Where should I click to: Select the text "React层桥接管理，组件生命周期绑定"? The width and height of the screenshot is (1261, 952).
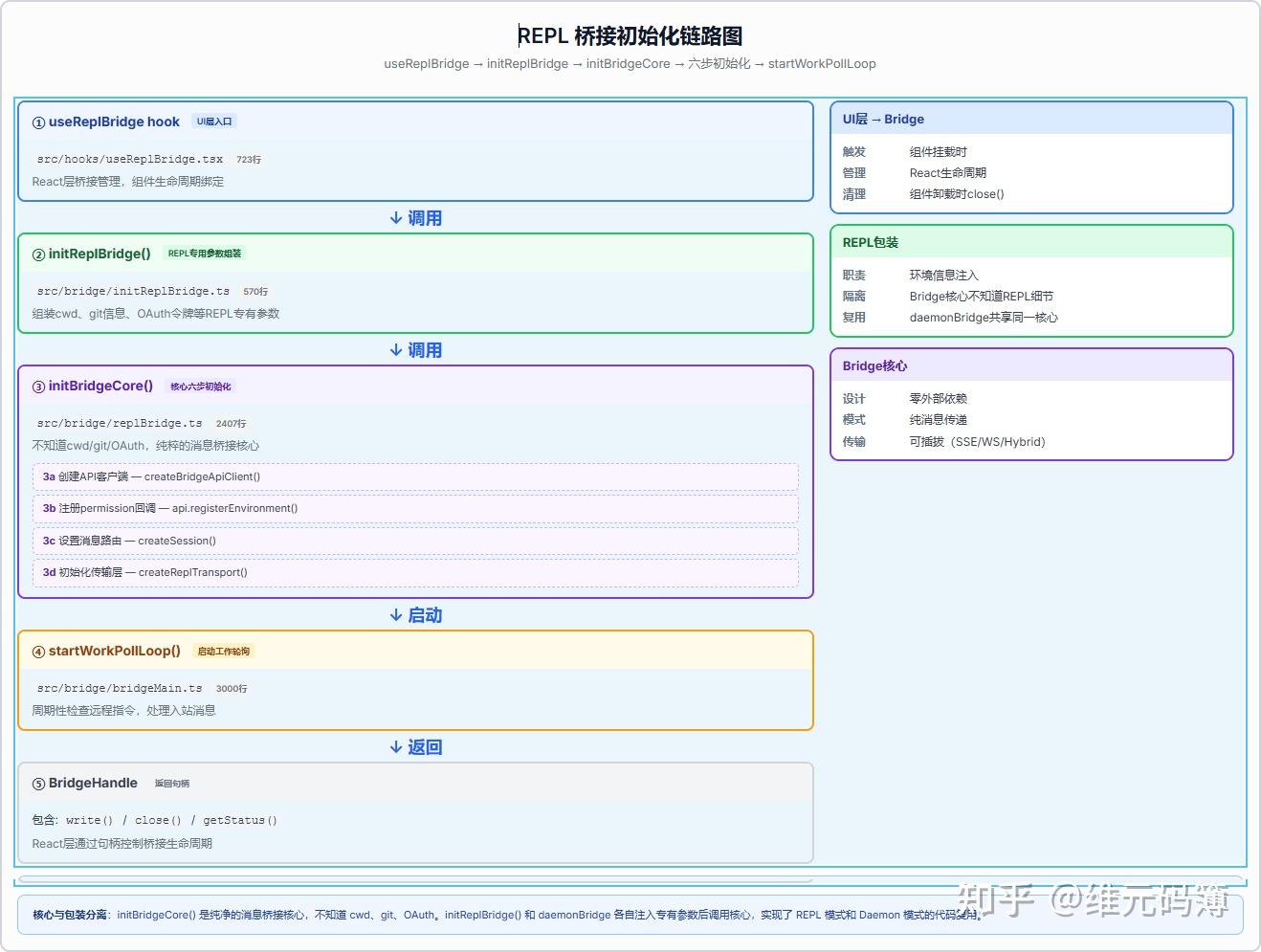tap(128, 182)
